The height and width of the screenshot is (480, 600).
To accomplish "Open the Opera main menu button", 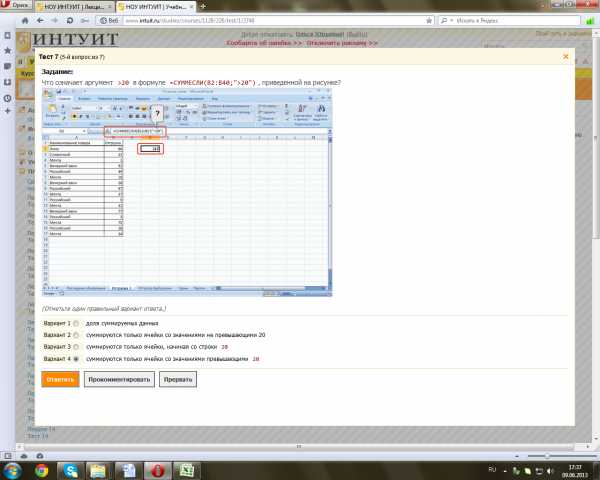I will point(16,5).
